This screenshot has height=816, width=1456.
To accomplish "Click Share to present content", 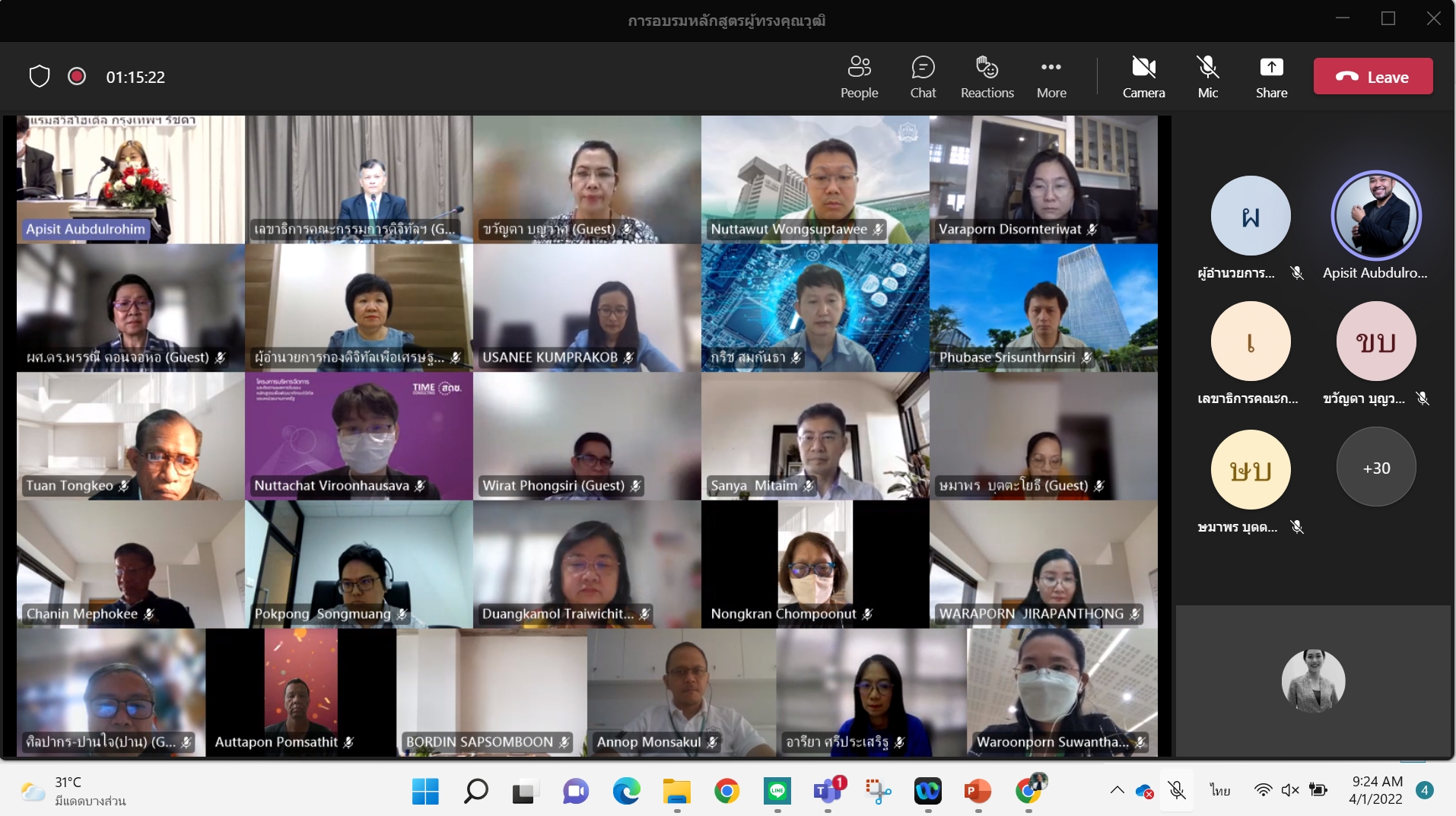I will [1271, 77].
